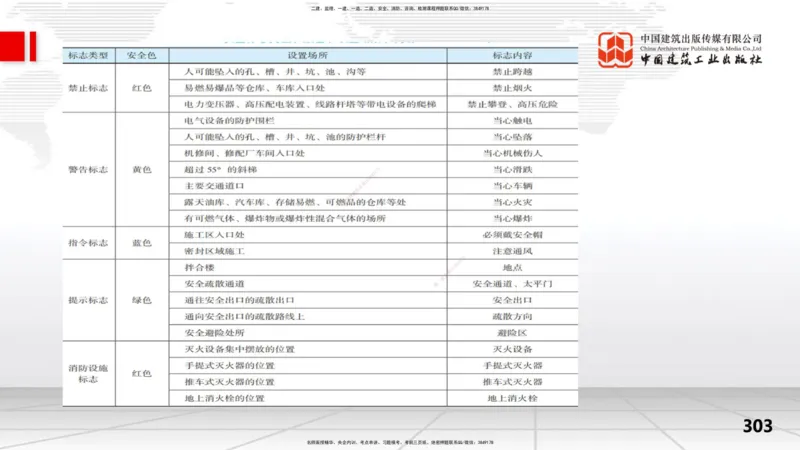The image size is (800, 450).
Task: Select the 标志类型 column header
Action: pyautogui.click(x=89, y=55)
